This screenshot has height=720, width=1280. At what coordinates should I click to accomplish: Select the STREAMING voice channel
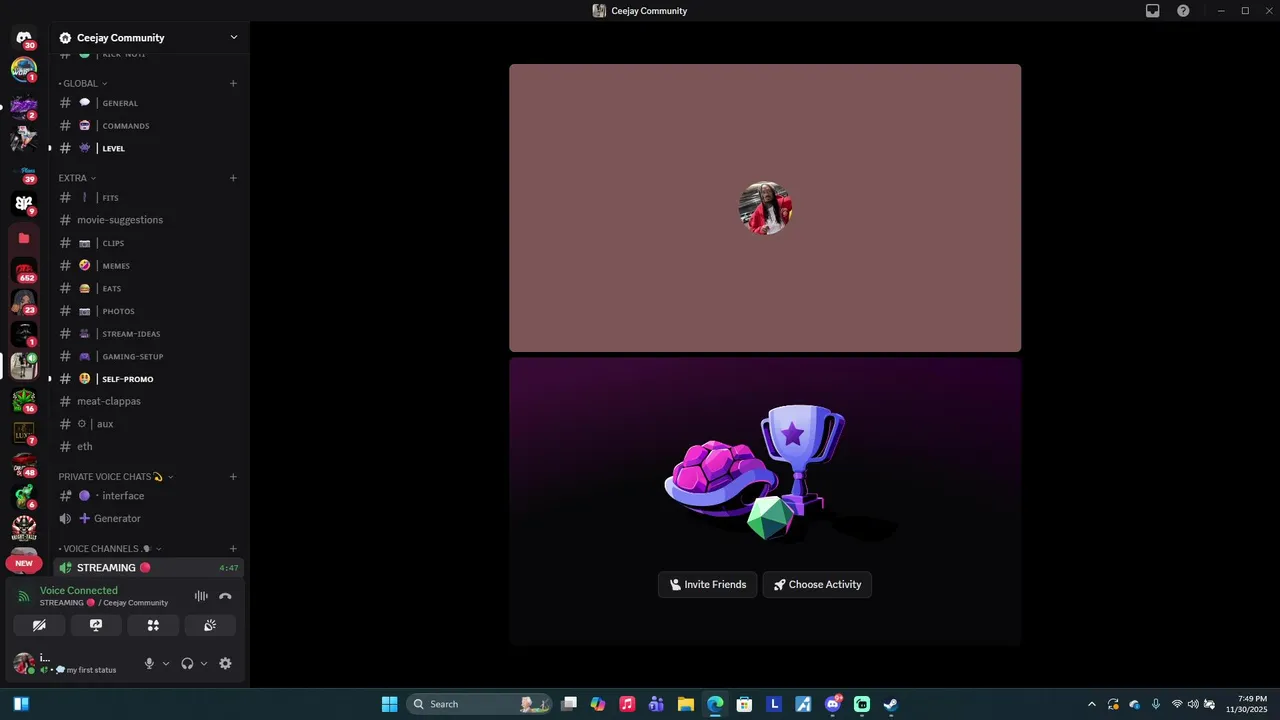[x=149, y=567]
